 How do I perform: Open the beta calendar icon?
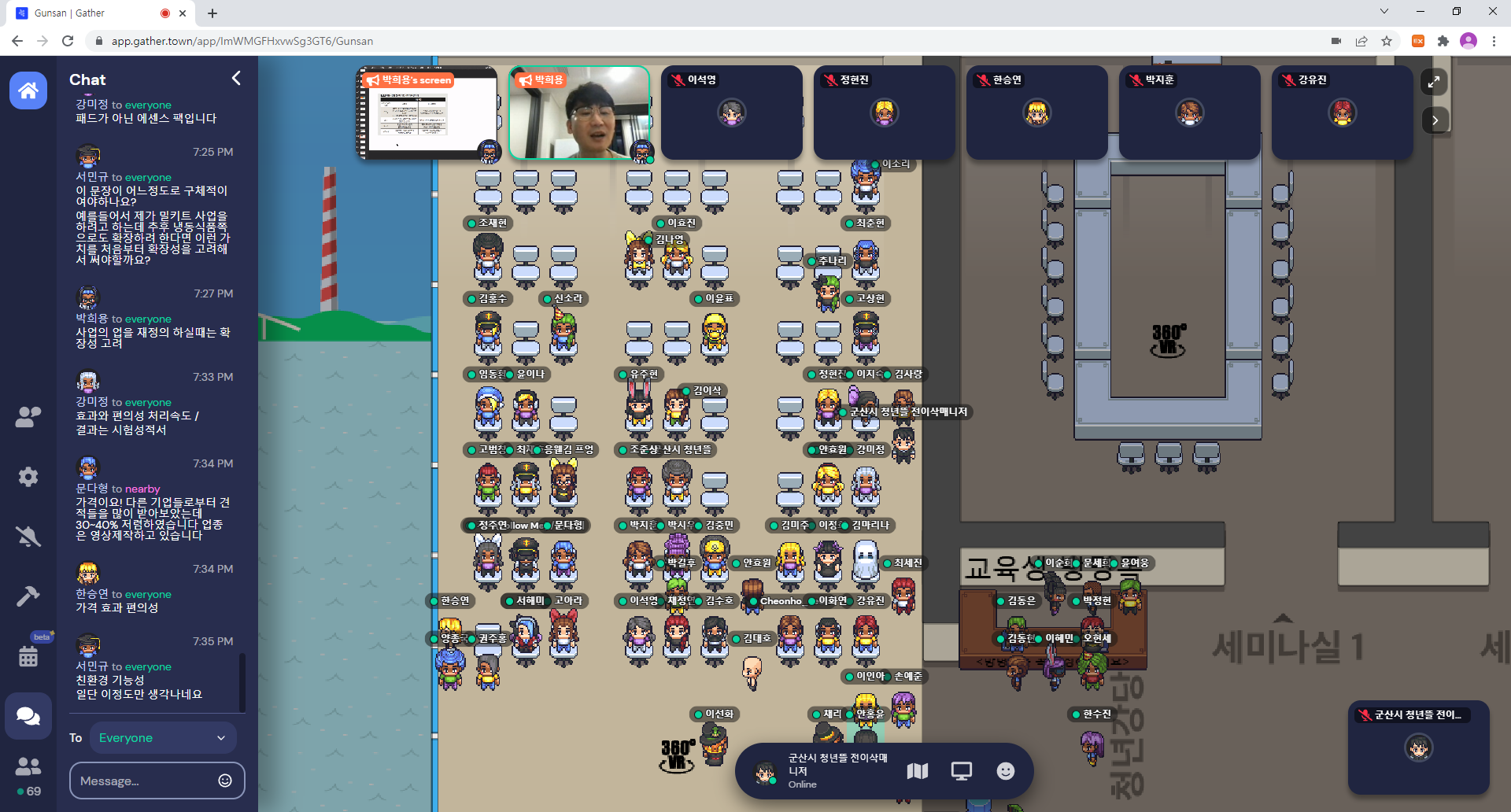click(28, 655)
